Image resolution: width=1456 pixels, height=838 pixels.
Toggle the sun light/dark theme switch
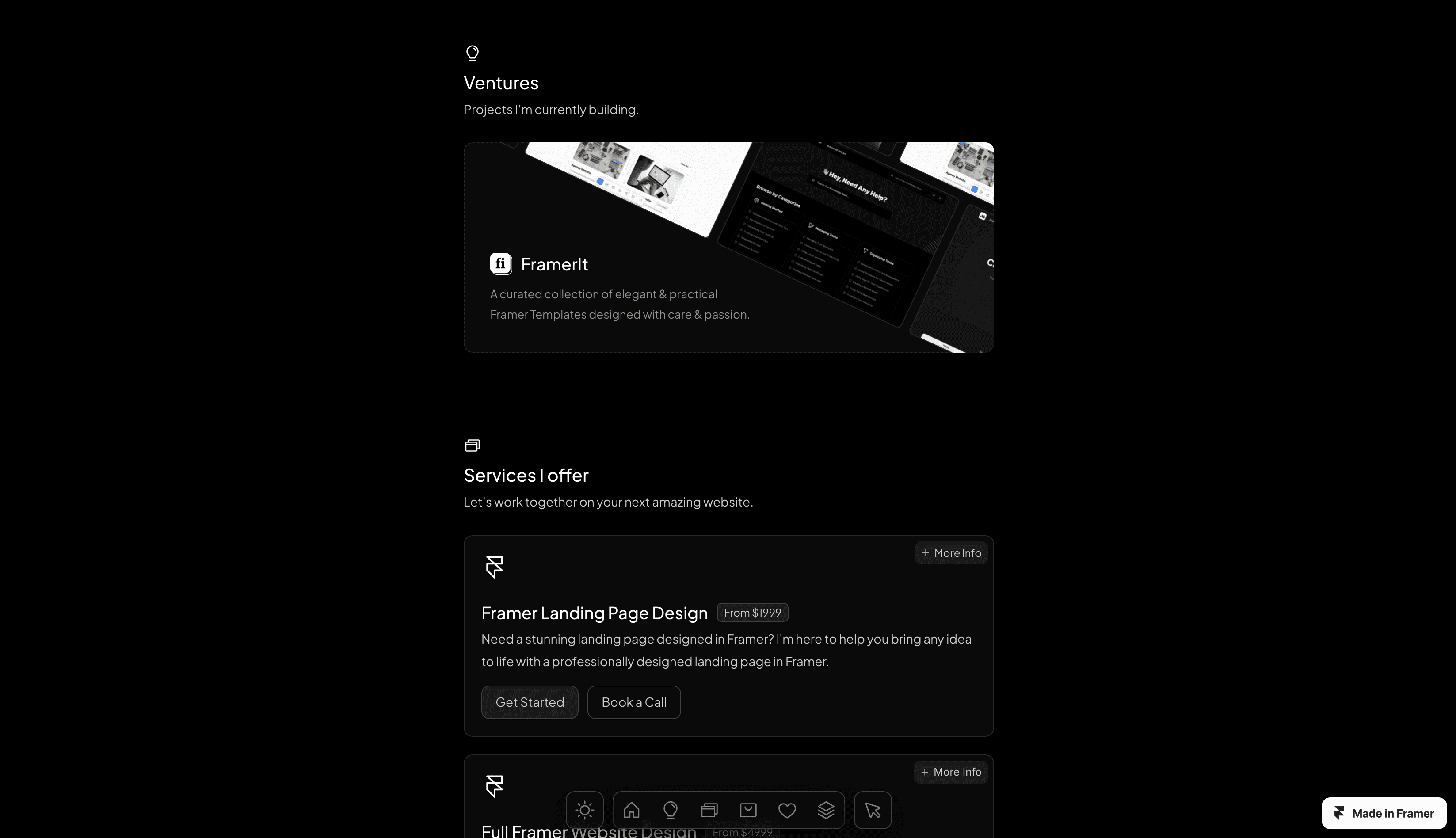pos(584,810)
